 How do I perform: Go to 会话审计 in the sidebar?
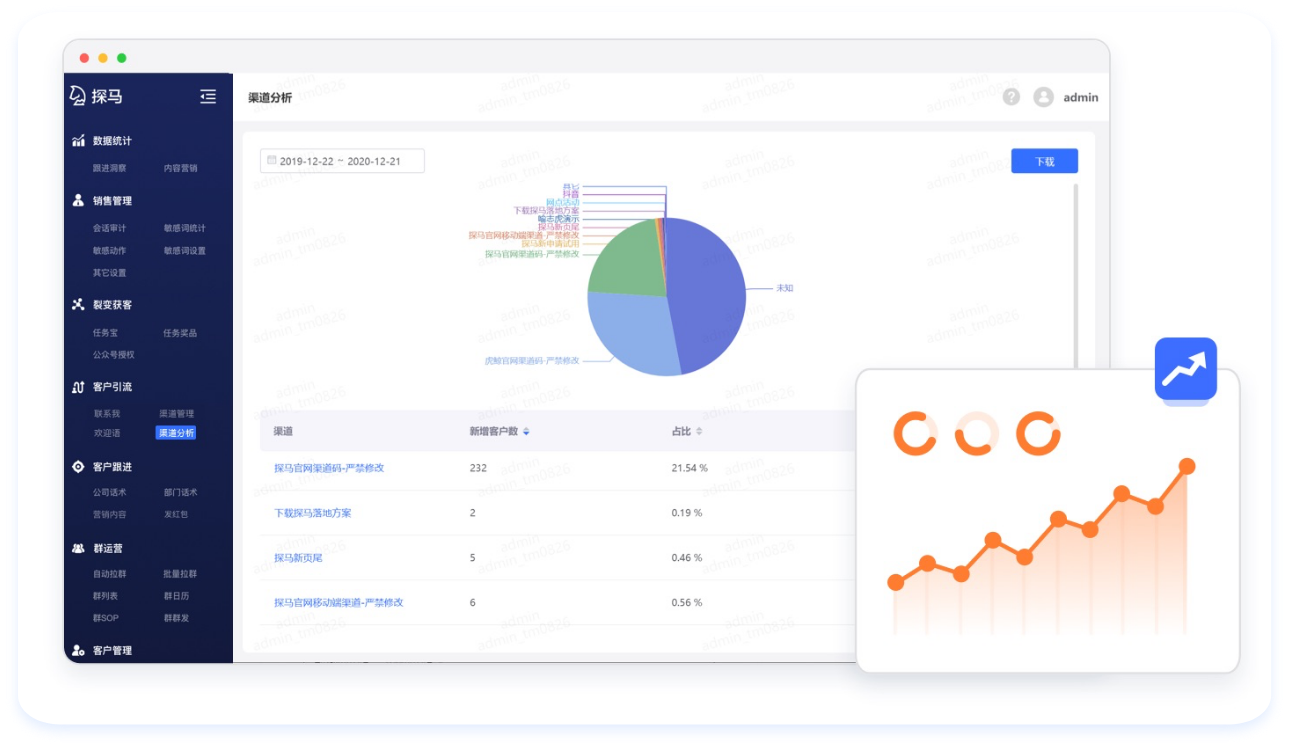[109, 228]
